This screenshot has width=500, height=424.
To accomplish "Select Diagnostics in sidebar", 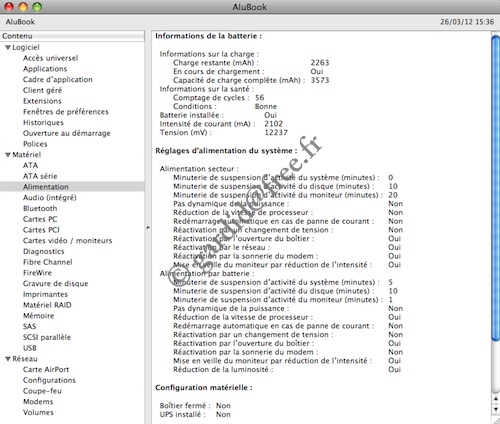I will (44, 251).
